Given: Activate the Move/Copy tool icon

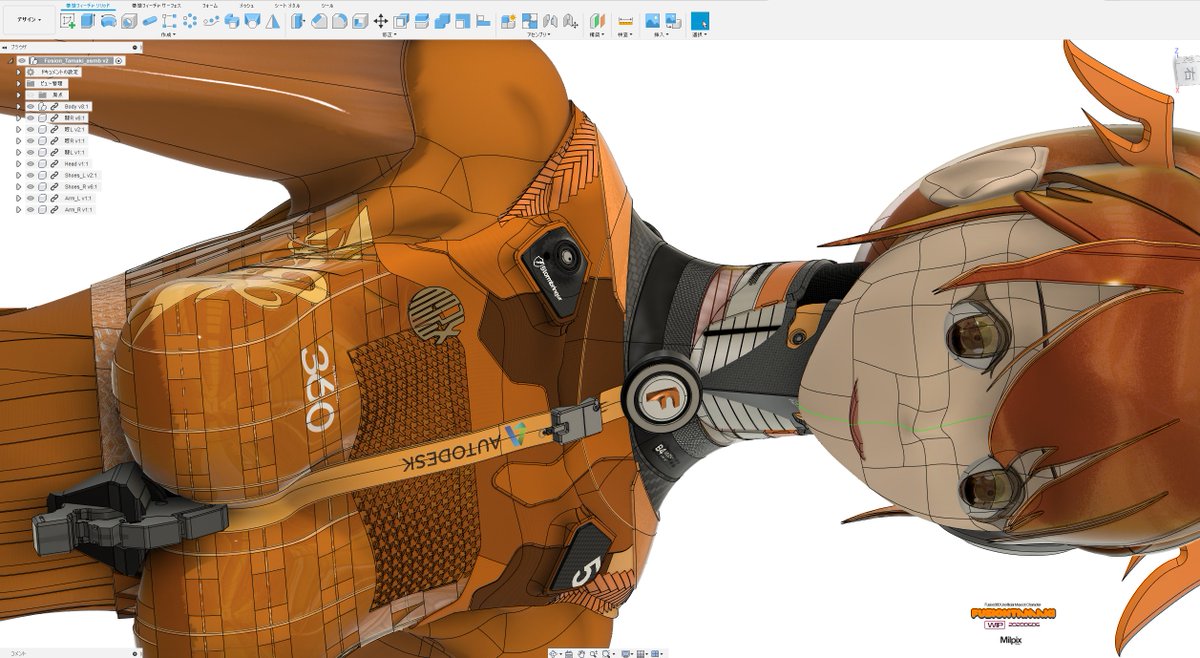Looking at the screenshot, I should coord(380,21).
